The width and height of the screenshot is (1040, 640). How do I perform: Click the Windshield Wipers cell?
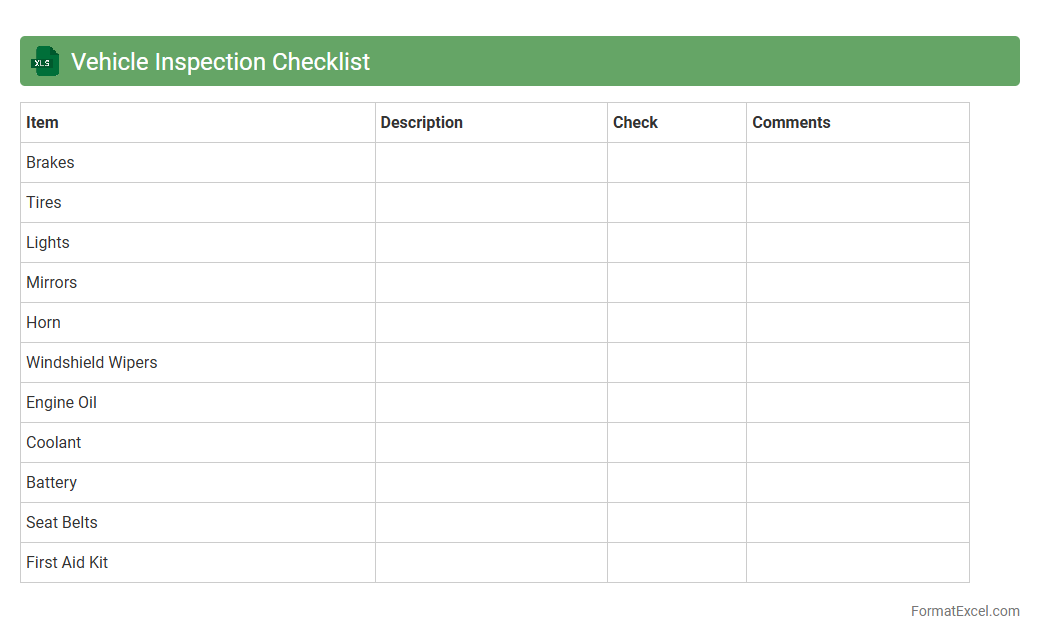[92, 362]
